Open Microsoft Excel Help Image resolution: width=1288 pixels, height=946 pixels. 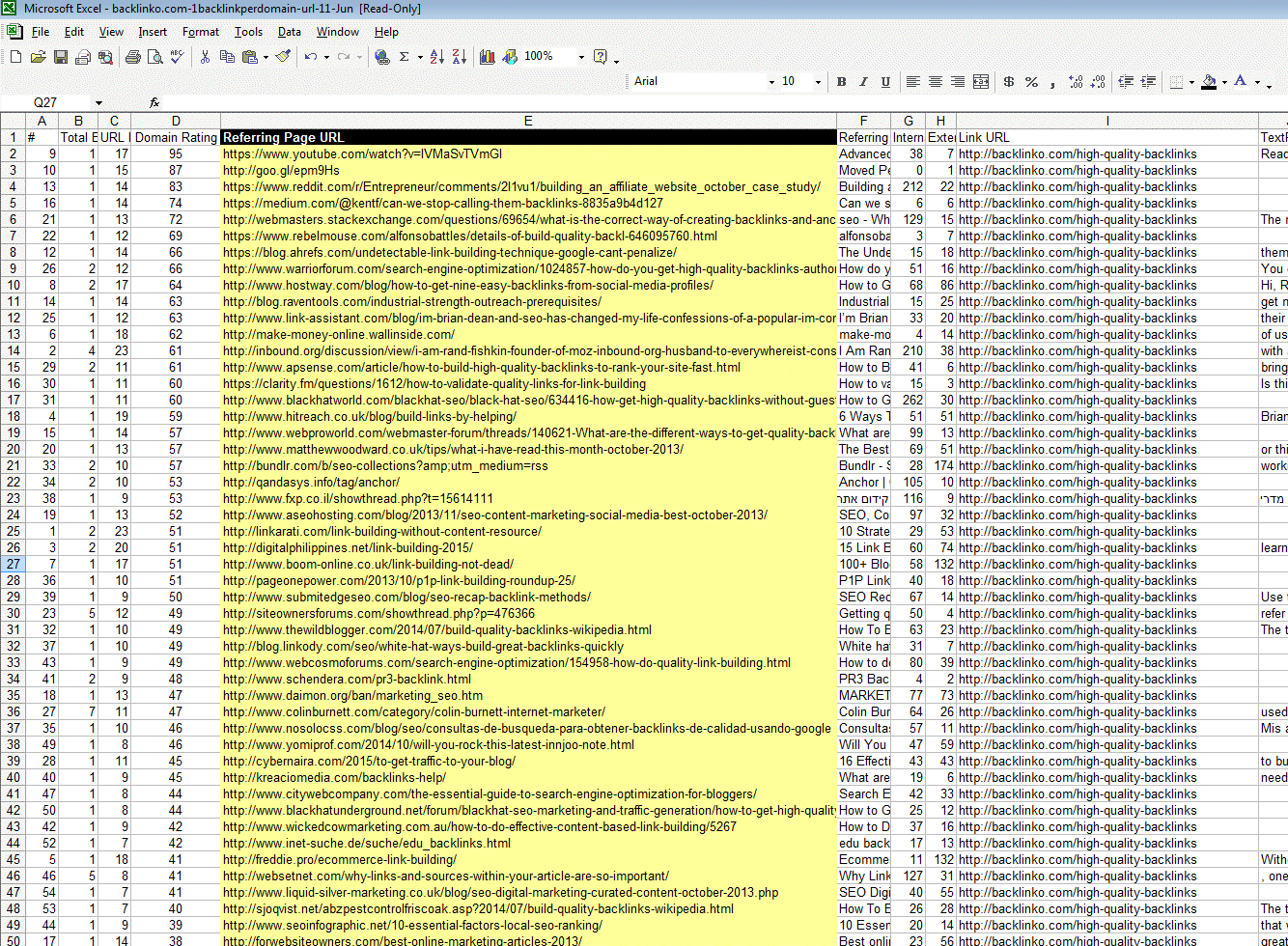click(x=601, y=57)
